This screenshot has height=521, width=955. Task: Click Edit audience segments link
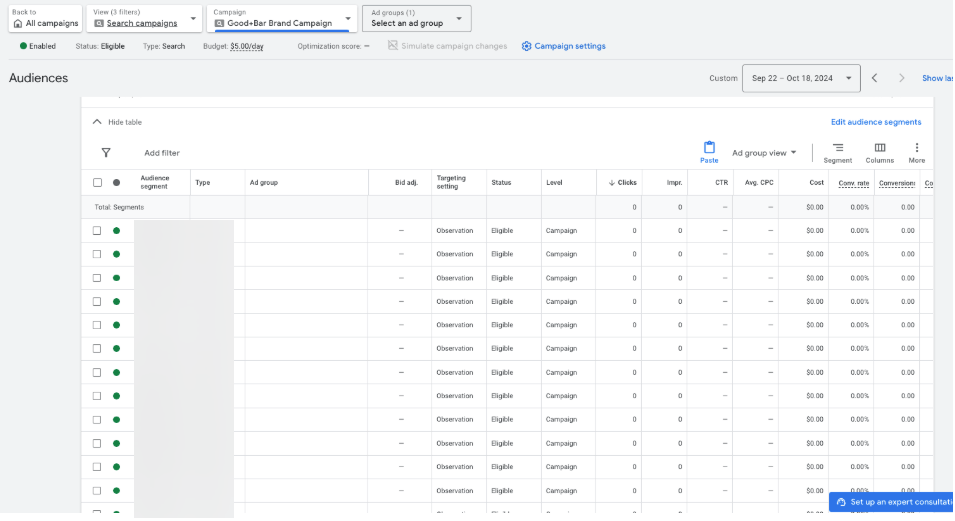coord(876,122)
